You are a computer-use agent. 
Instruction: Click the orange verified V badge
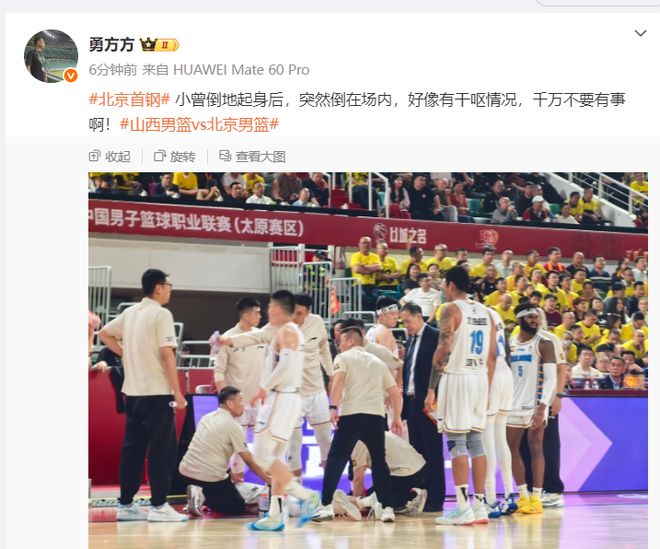pos(70,76)
